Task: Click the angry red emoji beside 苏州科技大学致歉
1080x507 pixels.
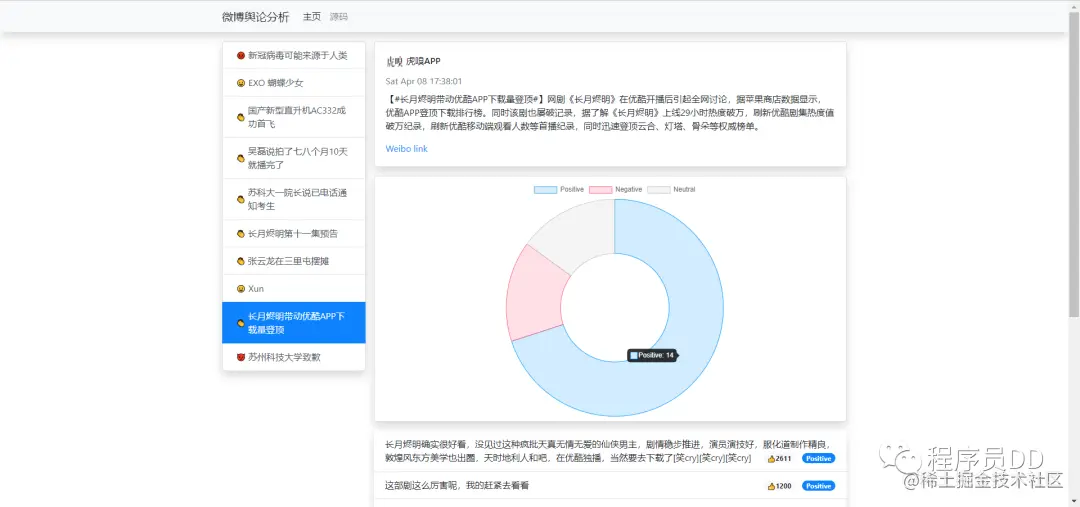Action: click(x=240, y=357)
